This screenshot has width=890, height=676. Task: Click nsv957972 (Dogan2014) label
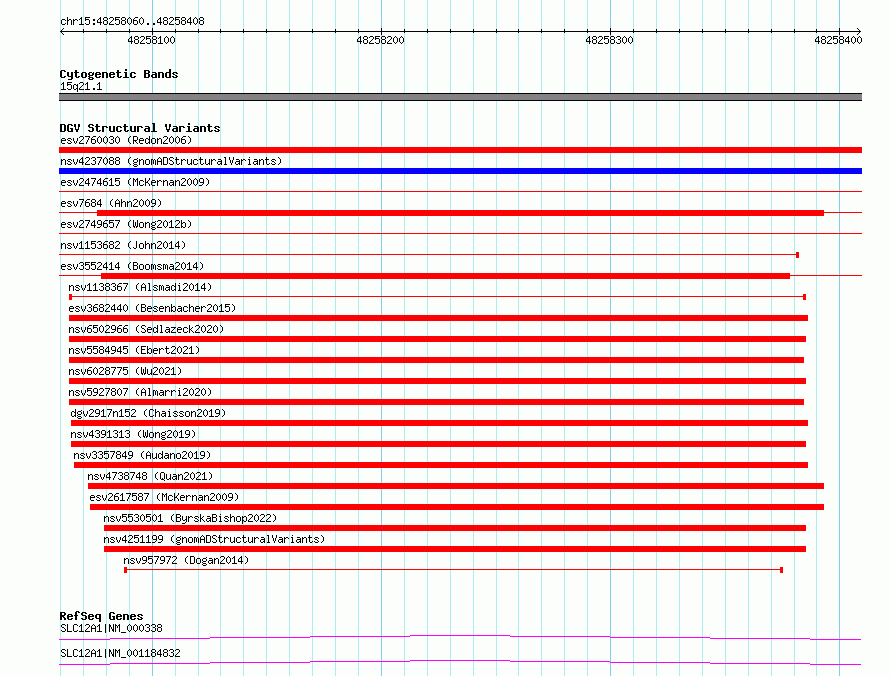[186, 560]
